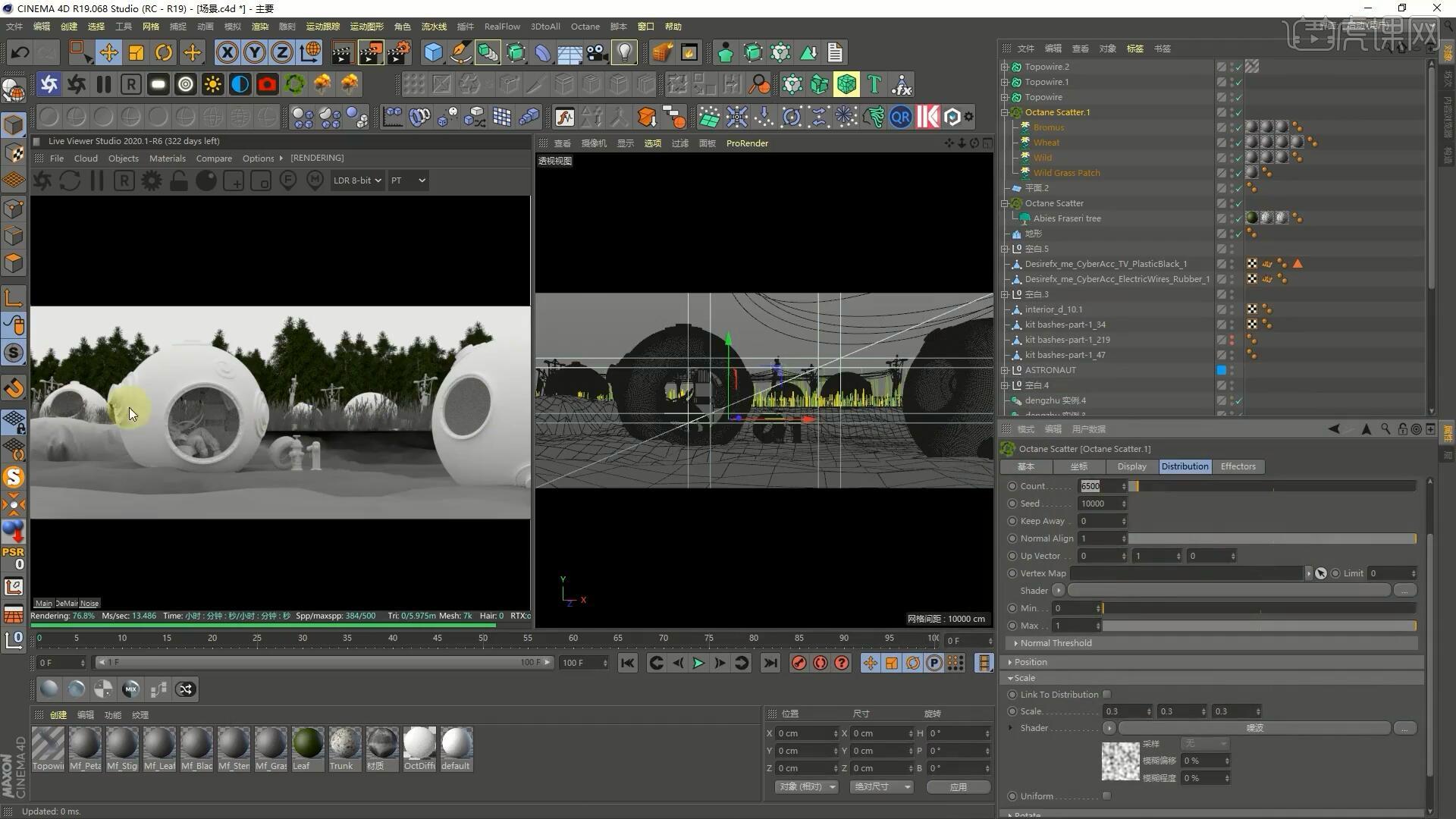1456x819 pixels.
Task: Select the OctDiffuse material thumbnail
Action: click(x=419, y=748)
